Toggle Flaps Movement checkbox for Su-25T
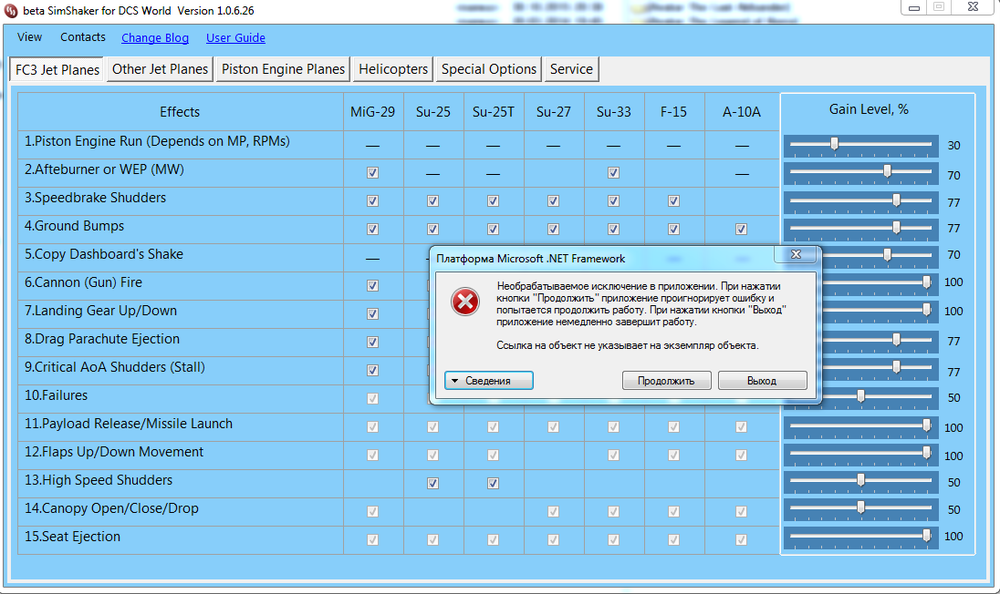Screen dimensions: 1000x594 pos(493,455)
